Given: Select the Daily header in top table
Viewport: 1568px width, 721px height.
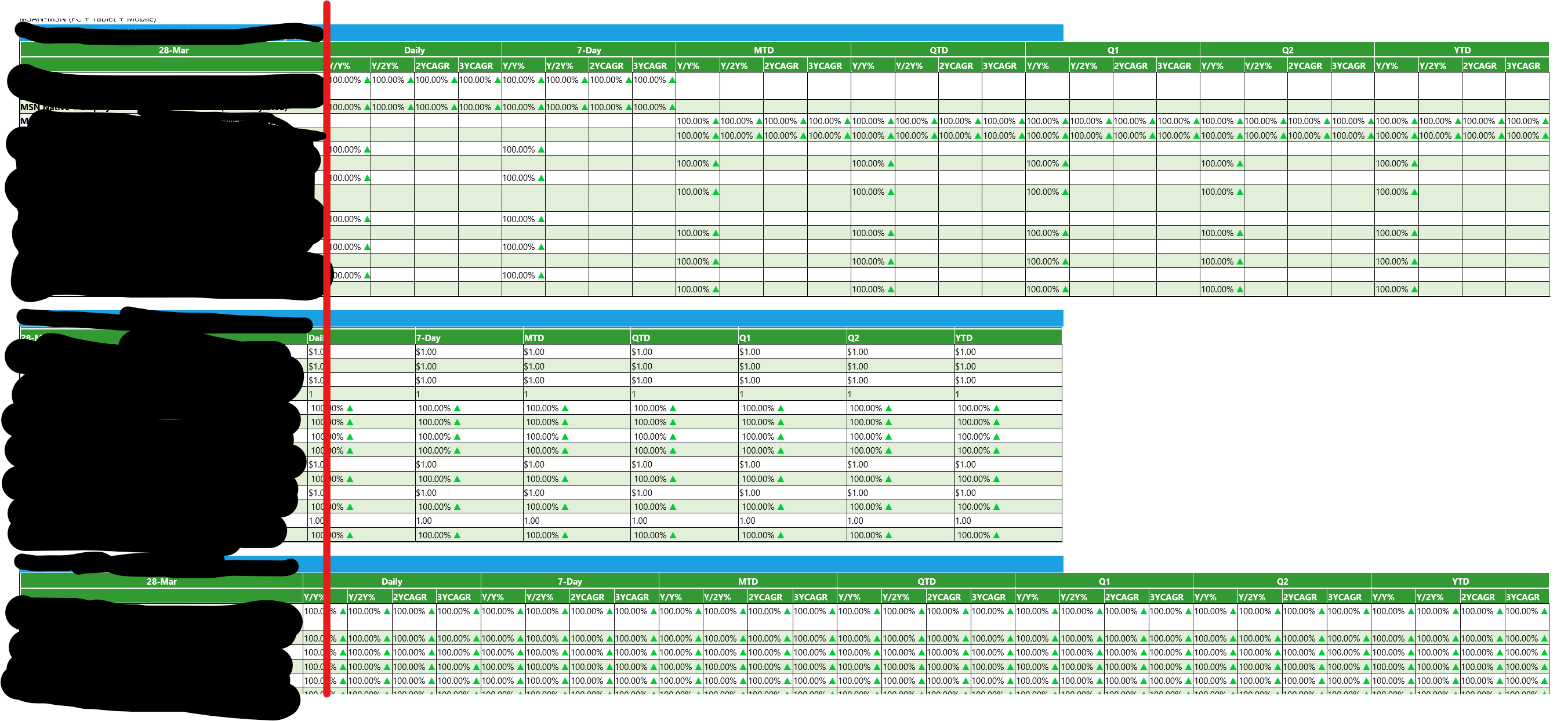Looking at the screenshot, I should (x=414, y=50).
